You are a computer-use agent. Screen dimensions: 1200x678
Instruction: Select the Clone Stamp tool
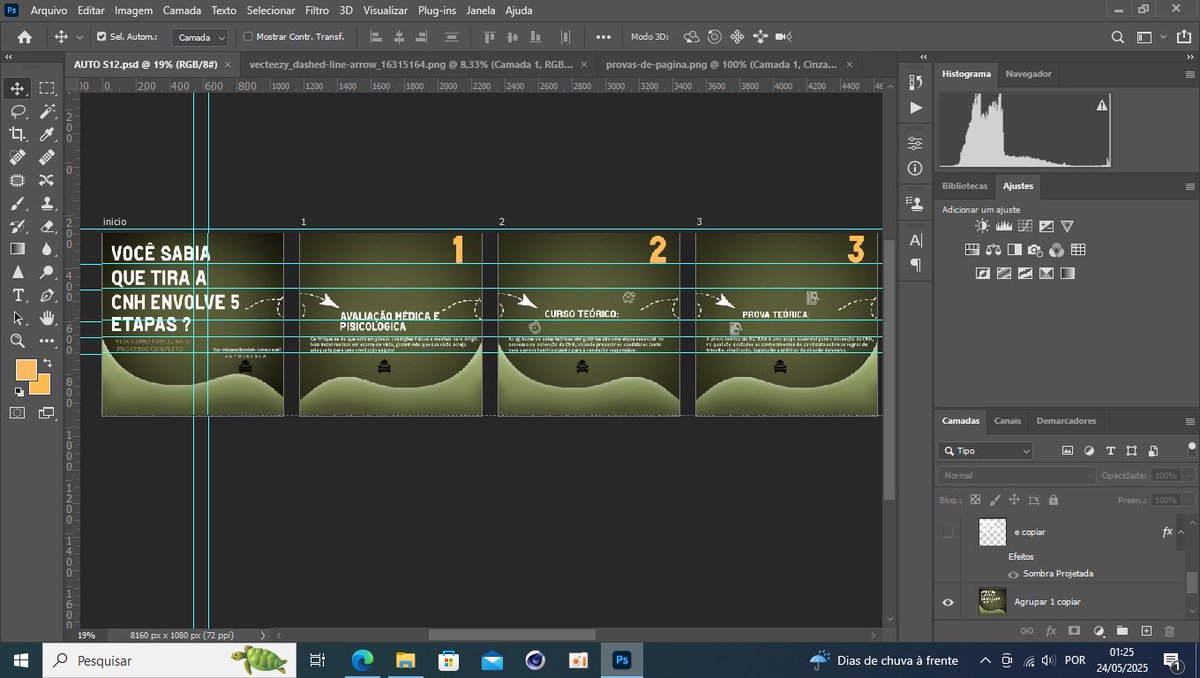point(47,203)
